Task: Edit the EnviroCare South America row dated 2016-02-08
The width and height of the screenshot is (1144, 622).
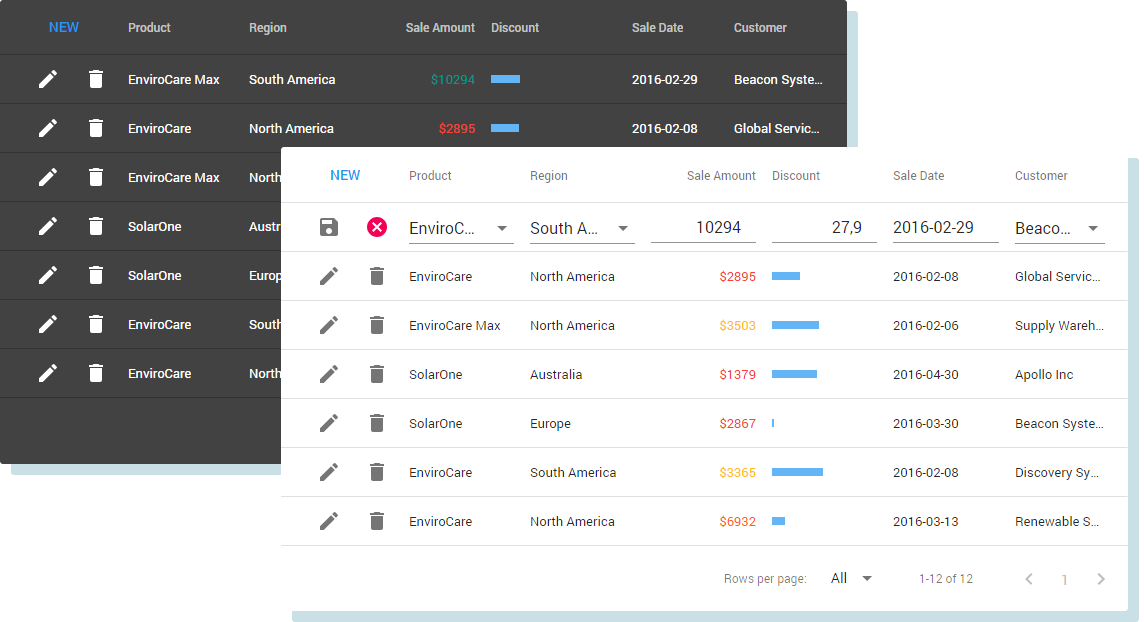Action: (329, 472)
